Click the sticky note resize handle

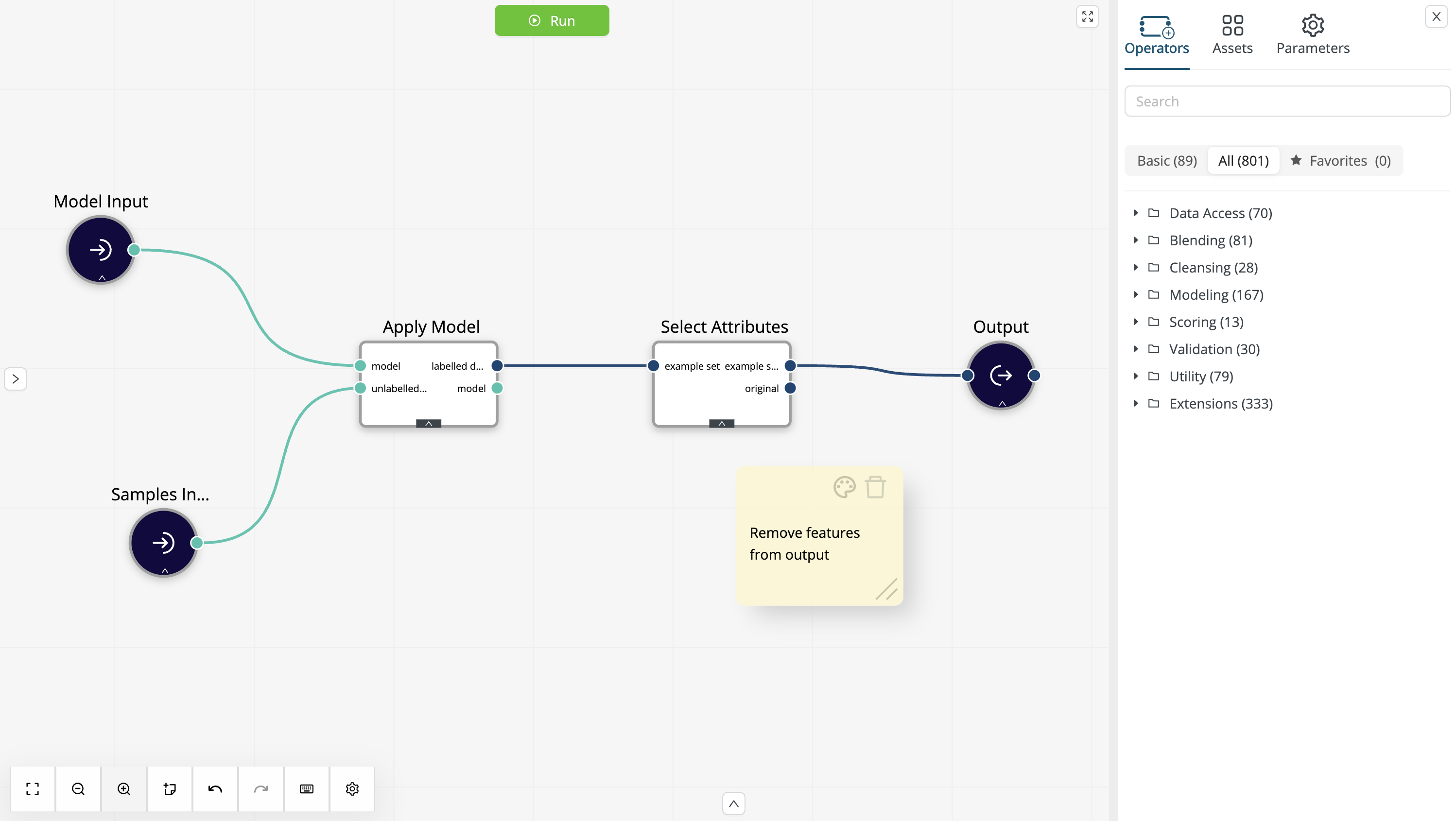coord(887,589)
